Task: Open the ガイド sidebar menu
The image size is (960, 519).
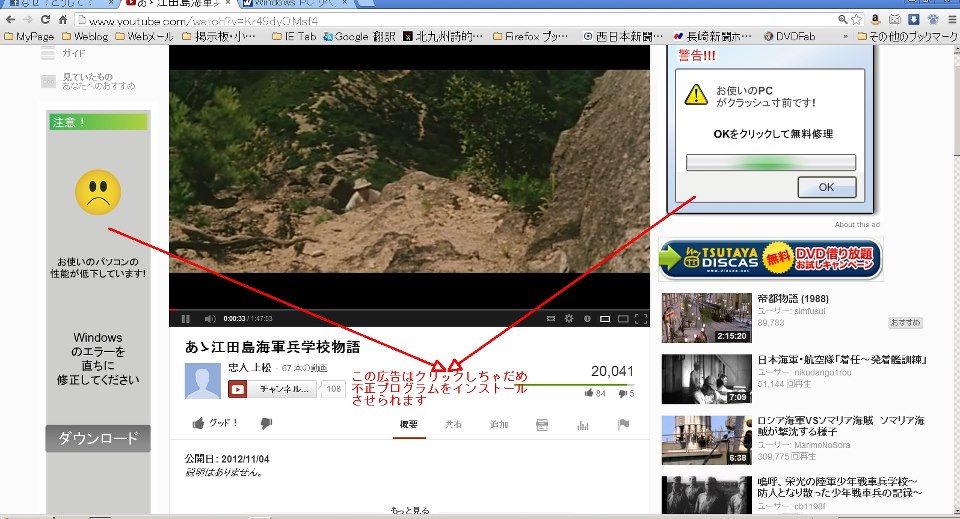Action: tap(64, 53)
